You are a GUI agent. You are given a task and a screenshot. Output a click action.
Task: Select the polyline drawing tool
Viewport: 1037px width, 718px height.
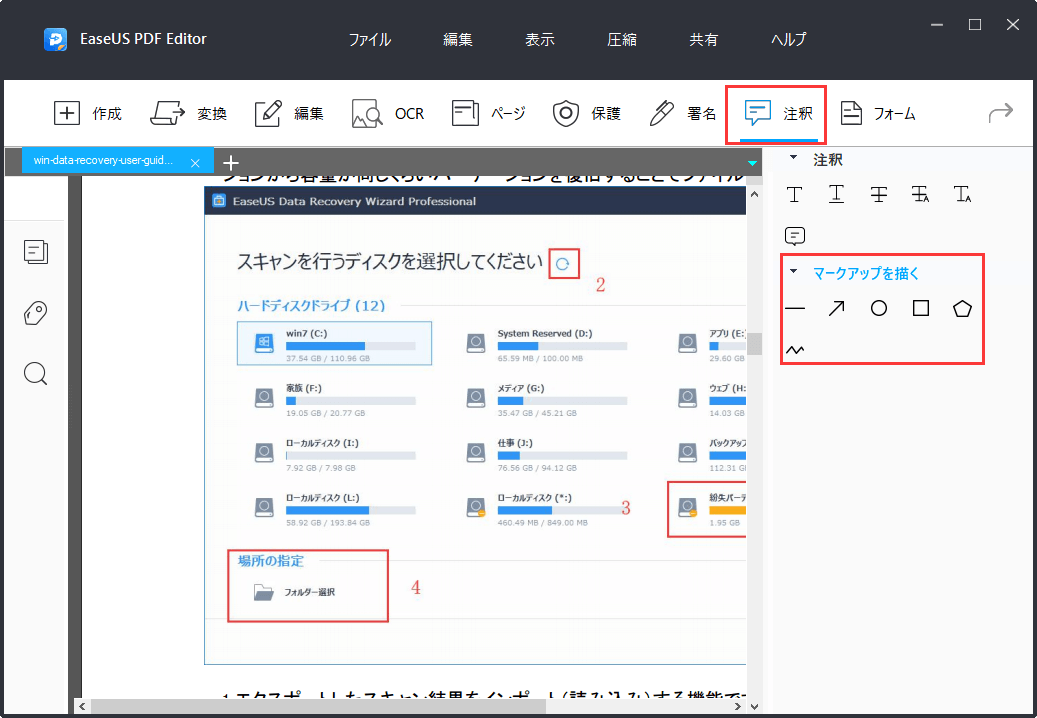(794, 349)
